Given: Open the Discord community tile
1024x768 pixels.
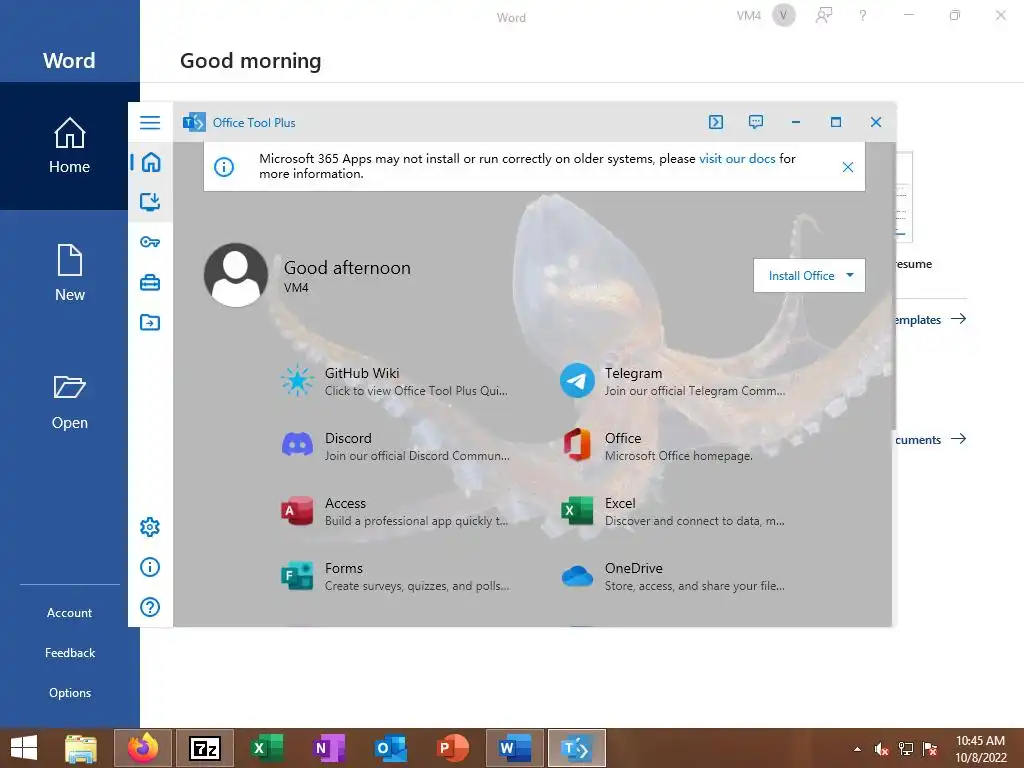Looking at the screenshot, I should click(x=394, y=446).
